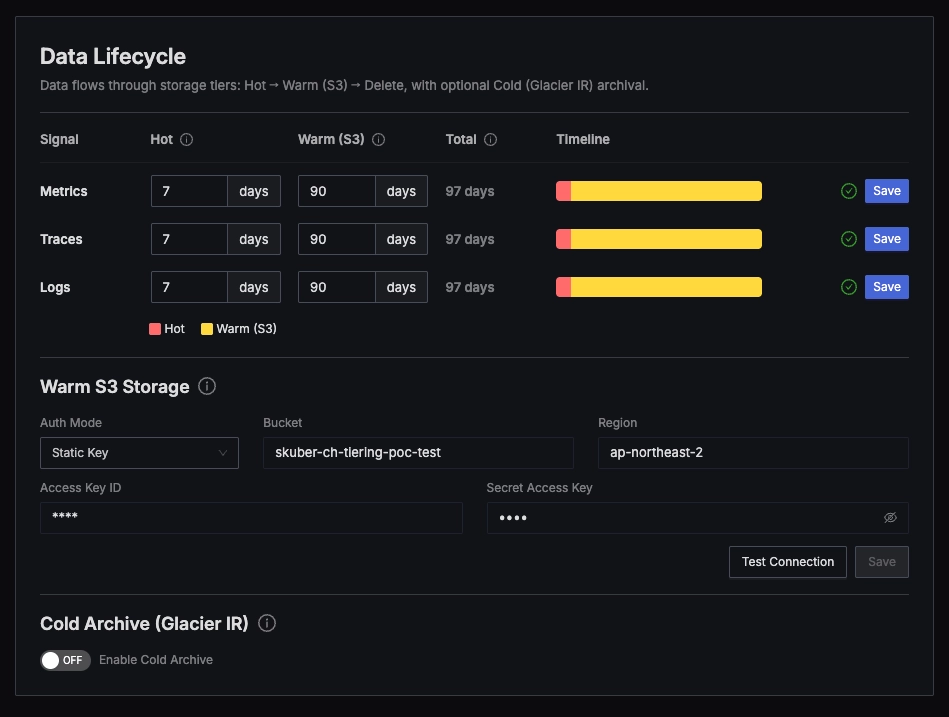Click the Logs timeline bar
Viewport: 949px width, 717px height.
(x=658, y=287)
